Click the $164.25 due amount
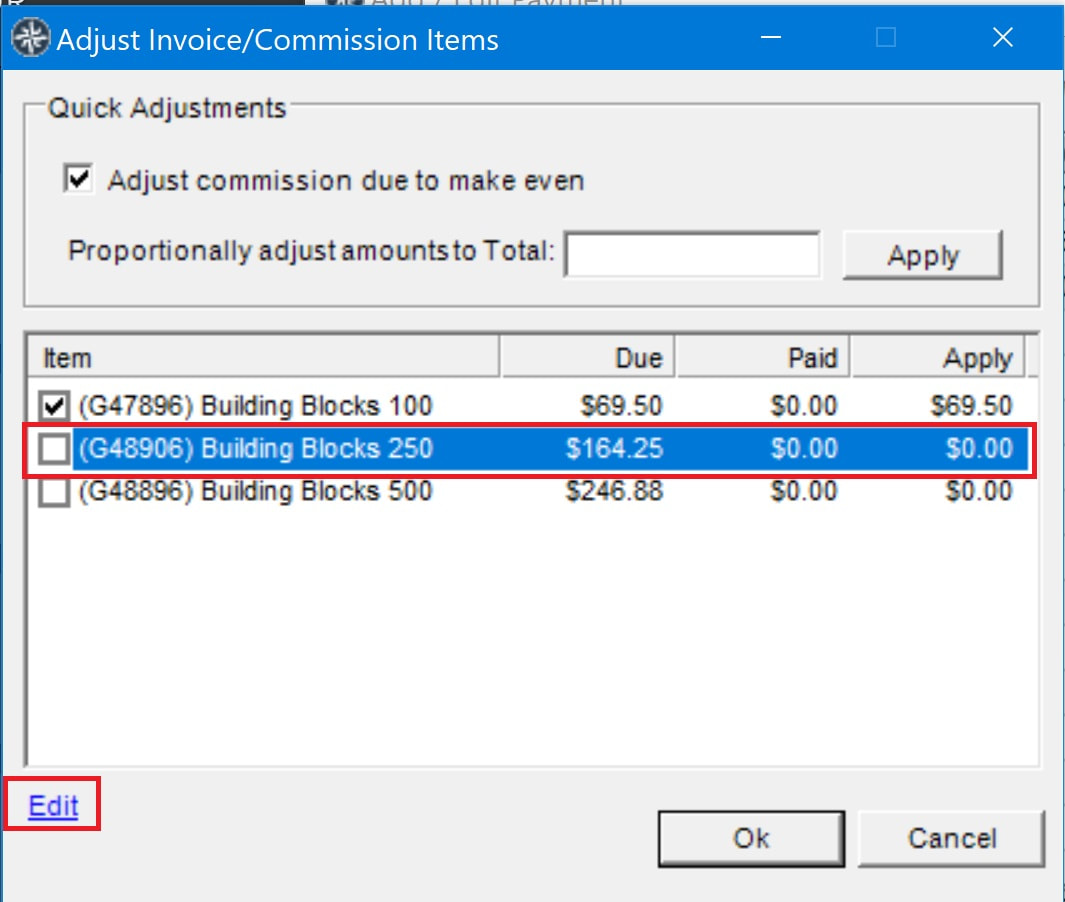Image resolution: width=1065 pixels, height=902 pixels. 614,449
